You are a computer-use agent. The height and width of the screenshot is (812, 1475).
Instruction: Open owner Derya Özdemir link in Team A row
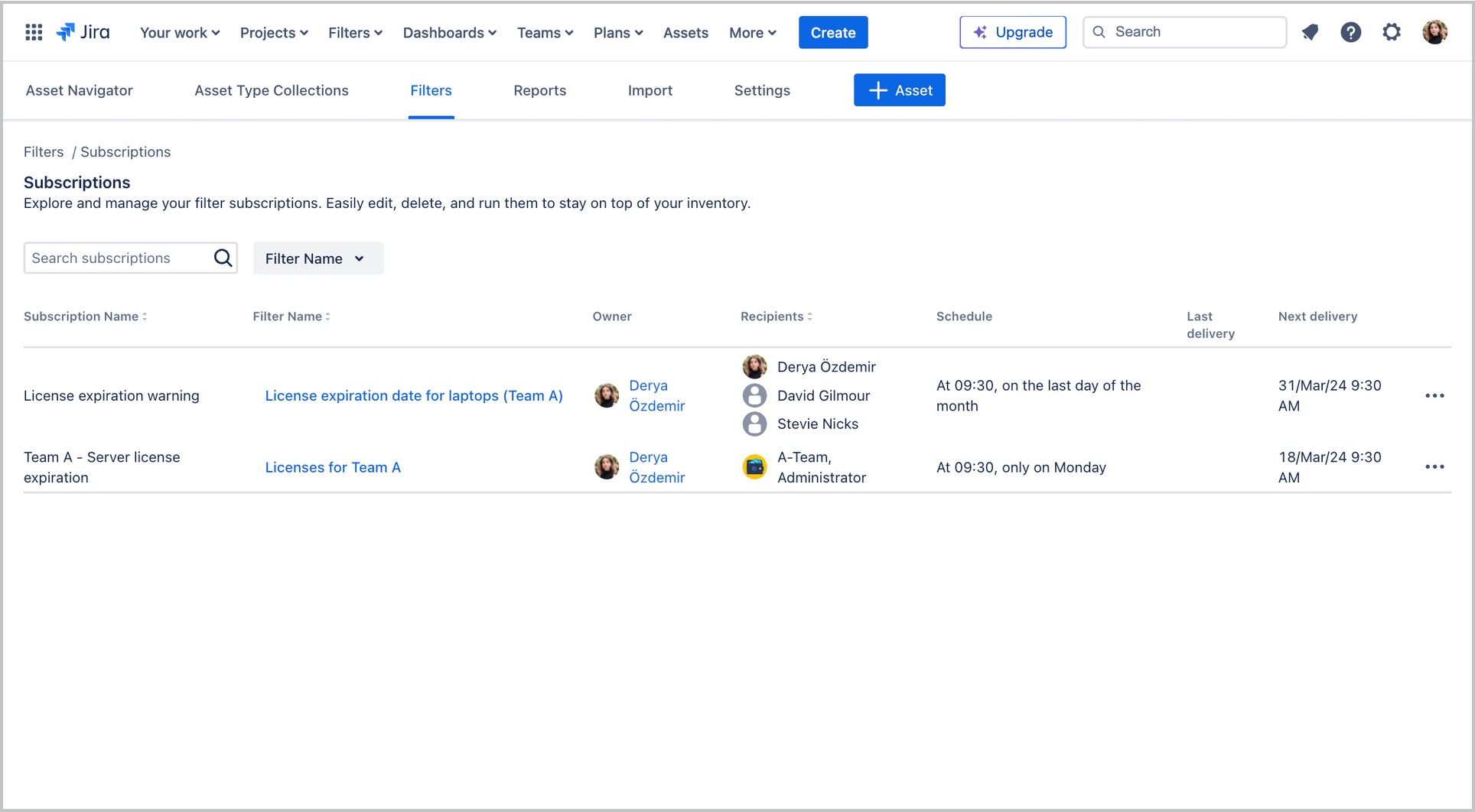657,467
